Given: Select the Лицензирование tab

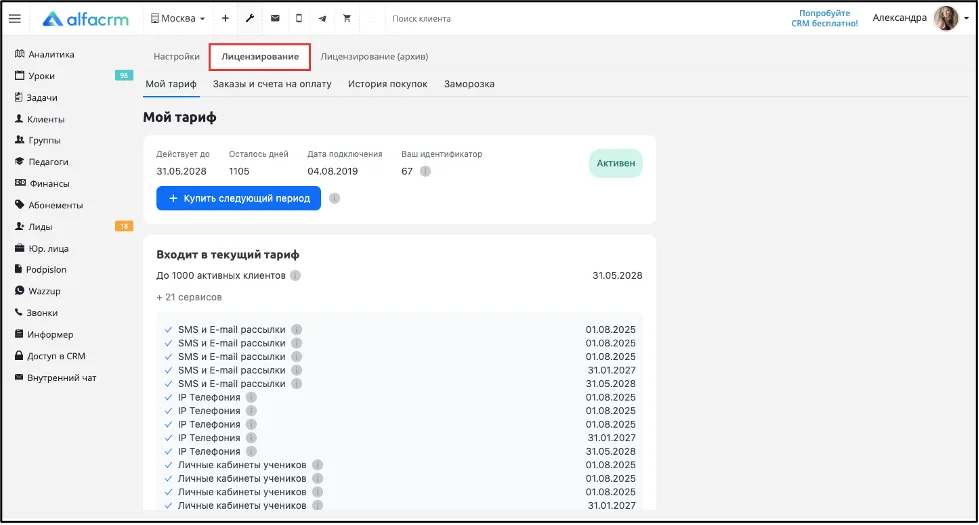Looking at the screenshot, I should [260, 56].
